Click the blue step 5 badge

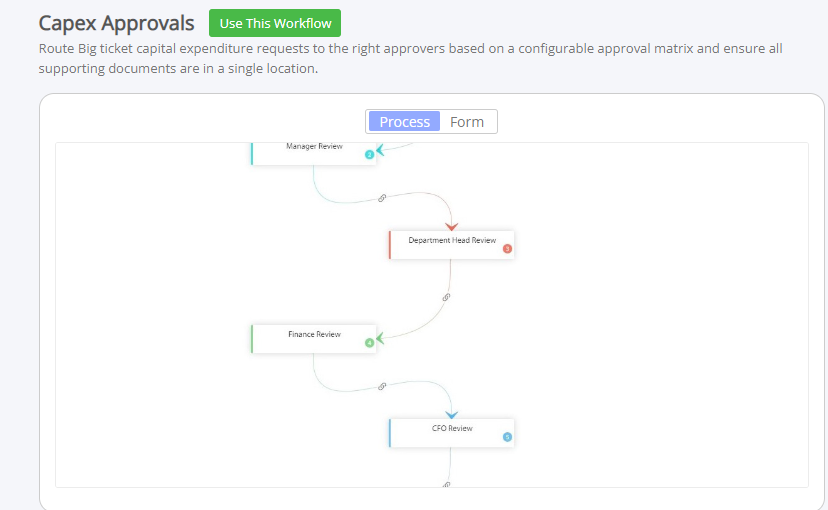(x=507, y=437)
